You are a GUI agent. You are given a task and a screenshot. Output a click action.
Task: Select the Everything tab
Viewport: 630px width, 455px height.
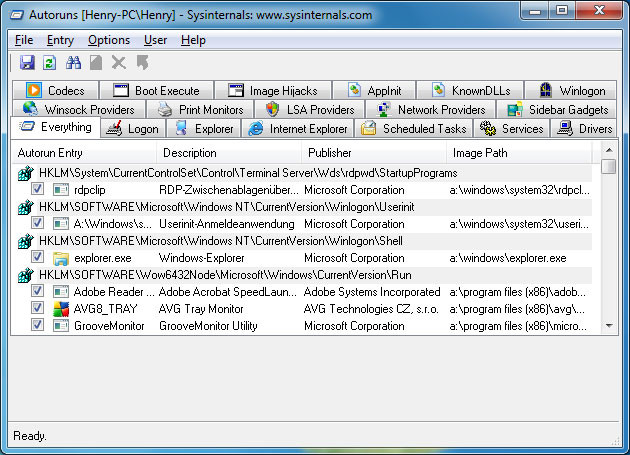[55, 127]
